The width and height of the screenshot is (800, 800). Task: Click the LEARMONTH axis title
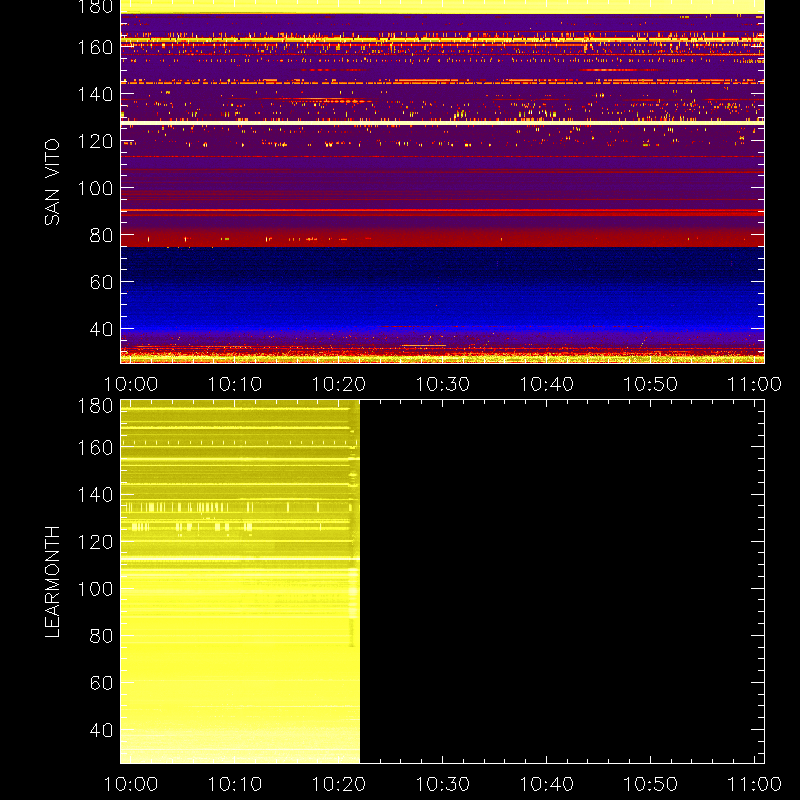(52, 582)
